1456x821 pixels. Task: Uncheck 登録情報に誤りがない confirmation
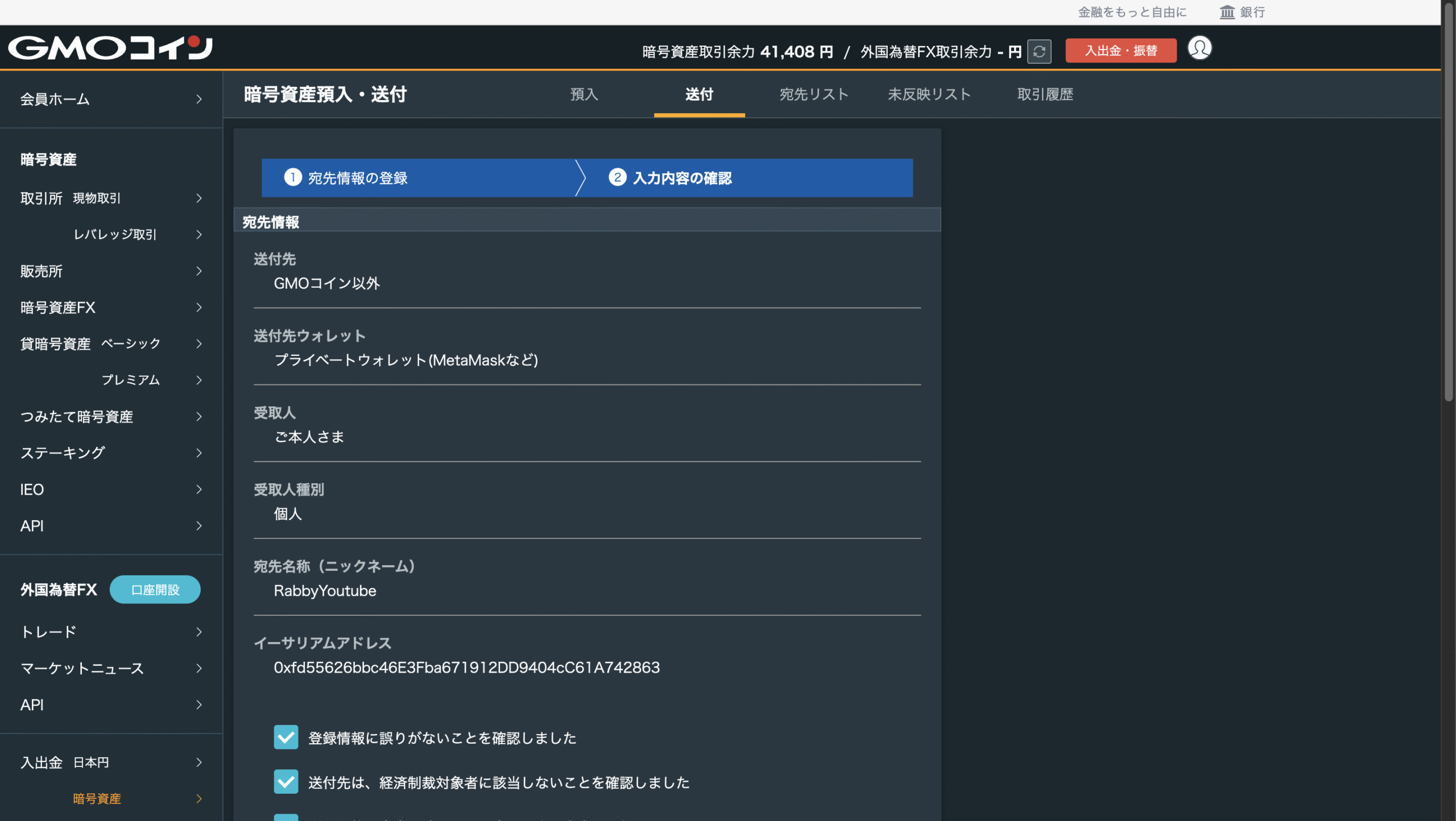[286, 737]
